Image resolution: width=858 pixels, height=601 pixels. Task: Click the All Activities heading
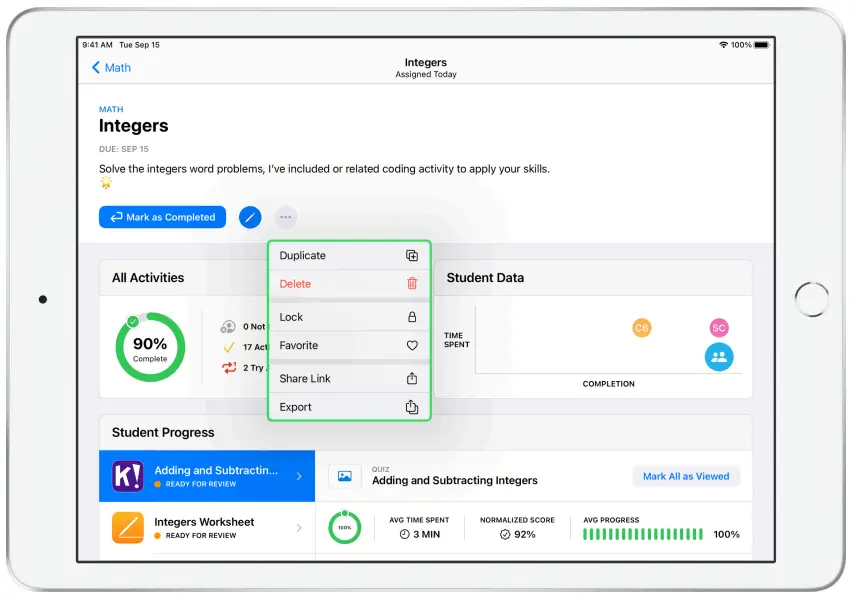148,278
